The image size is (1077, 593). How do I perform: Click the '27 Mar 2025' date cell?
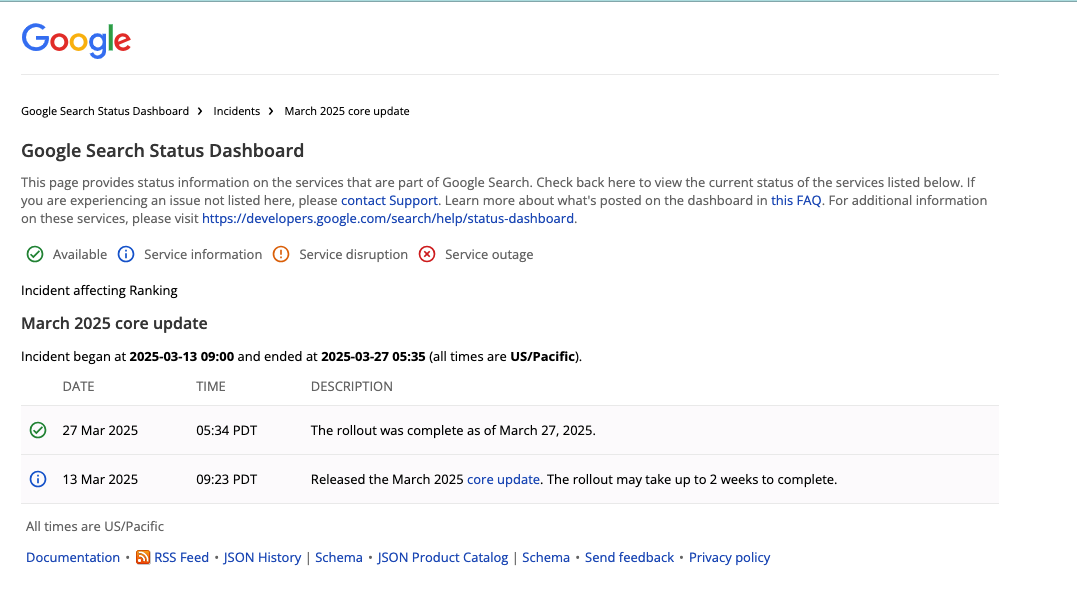[x=100, y=430]
